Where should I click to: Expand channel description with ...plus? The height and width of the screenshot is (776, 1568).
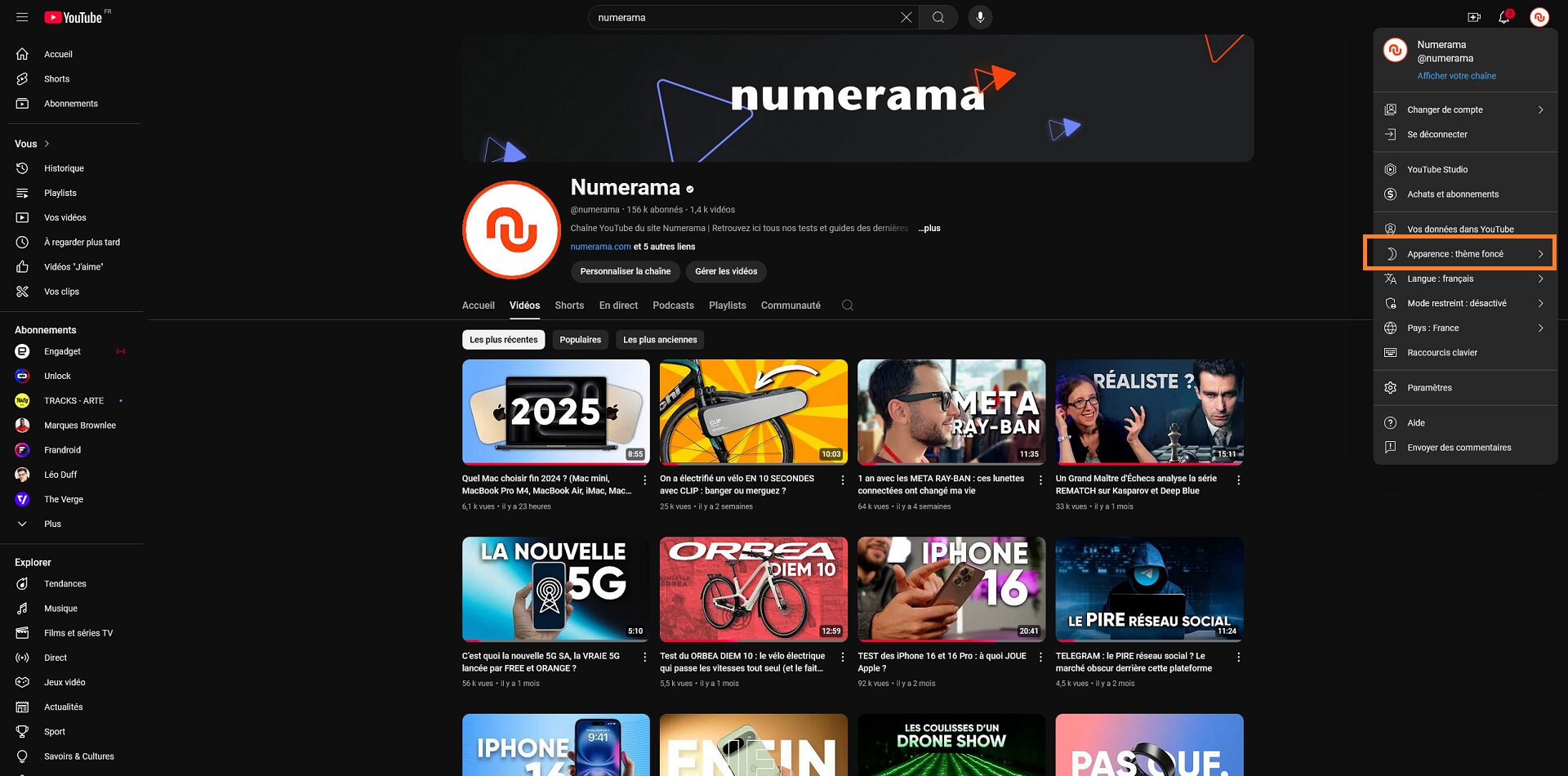coord(929,228)
